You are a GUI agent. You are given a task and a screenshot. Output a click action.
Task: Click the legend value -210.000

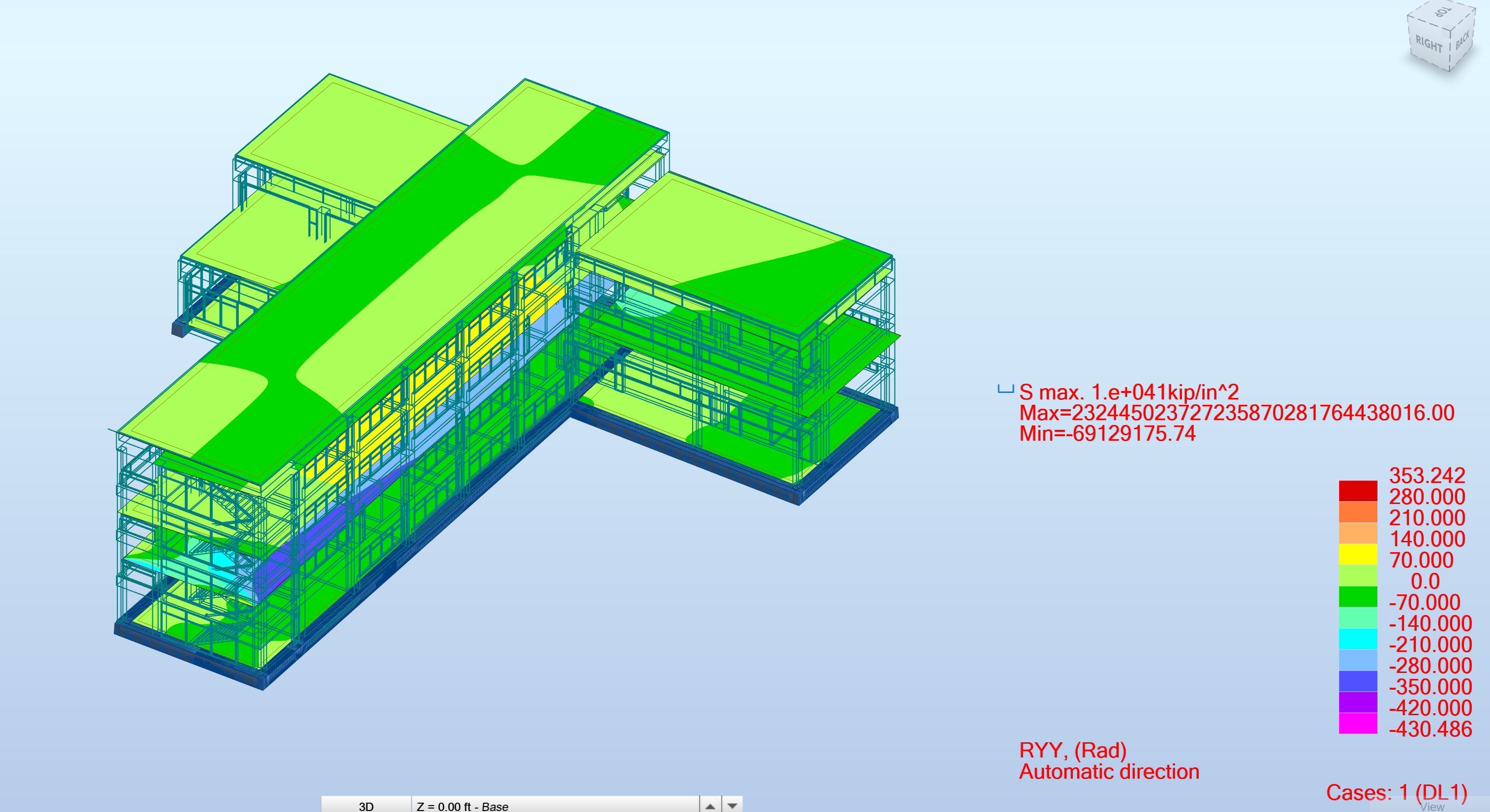(x=1431, y=644)
